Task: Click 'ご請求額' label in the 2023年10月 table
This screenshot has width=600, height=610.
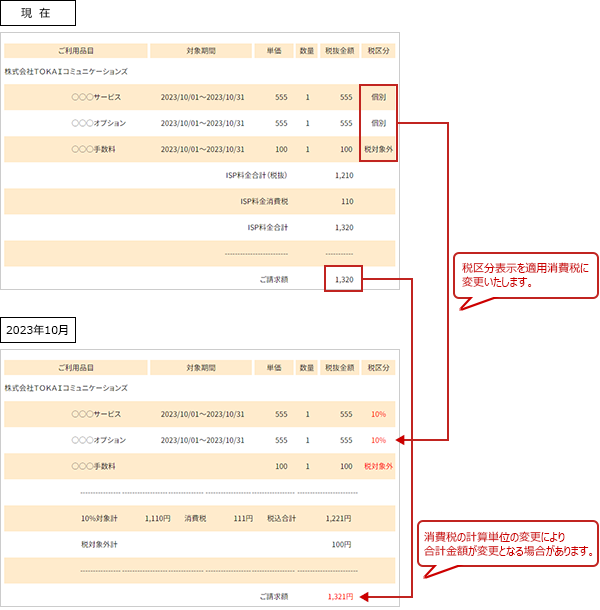Action: pyautogui.click(x=274, y=596)
